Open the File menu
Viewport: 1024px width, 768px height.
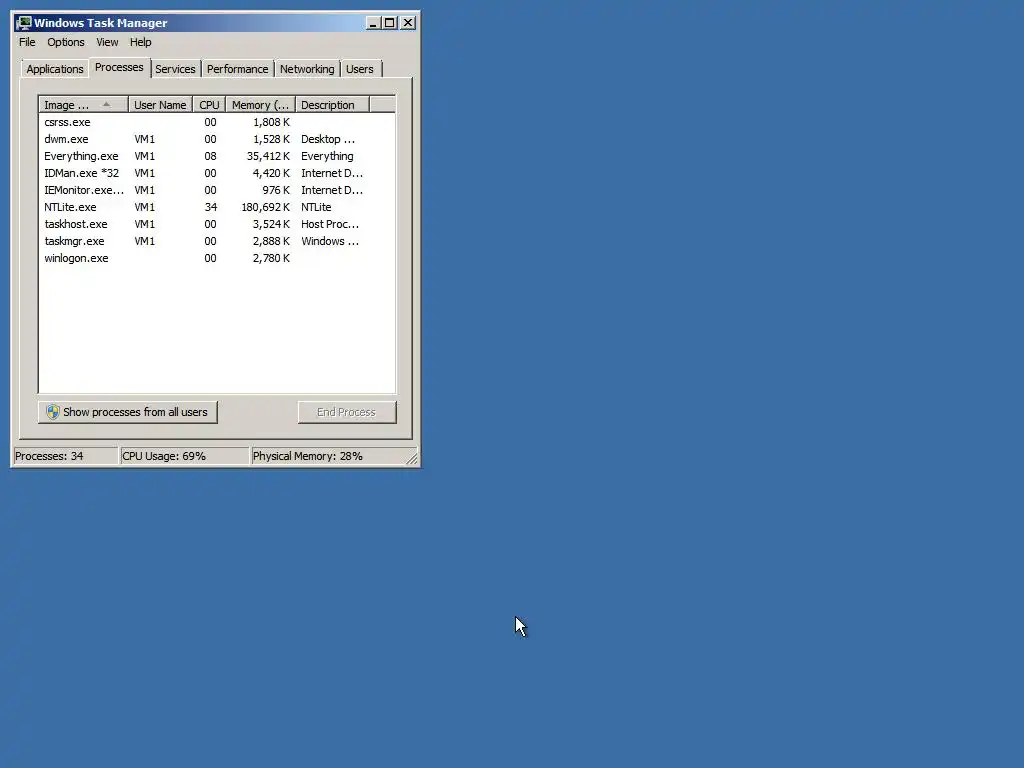pyautogui.click(x=27, y=42)
